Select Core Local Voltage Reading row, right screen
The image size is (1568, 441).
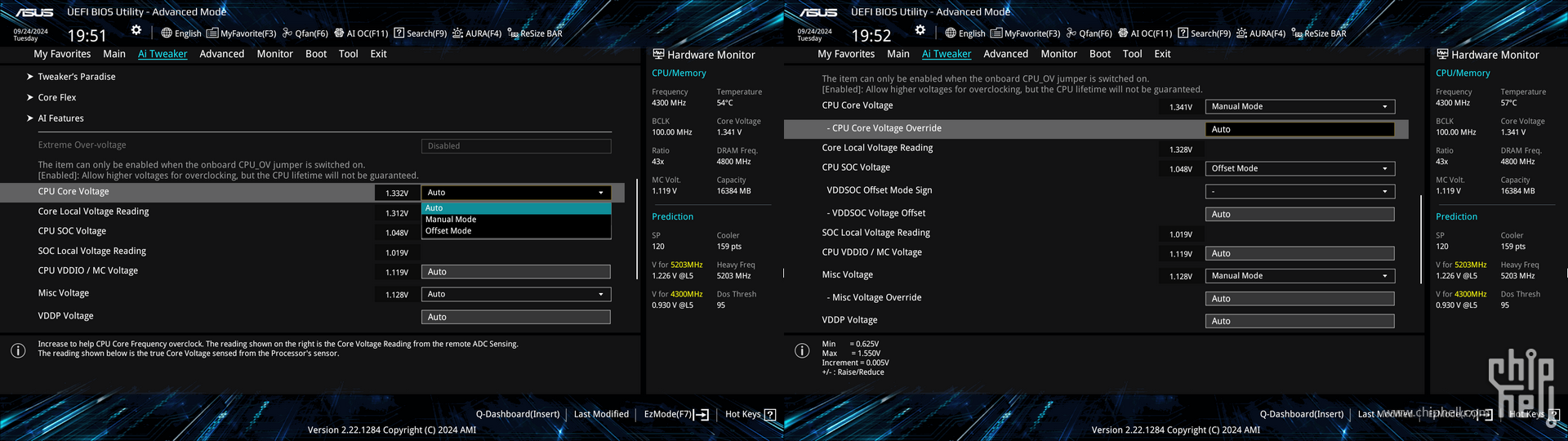click(x=1096, y=149)
